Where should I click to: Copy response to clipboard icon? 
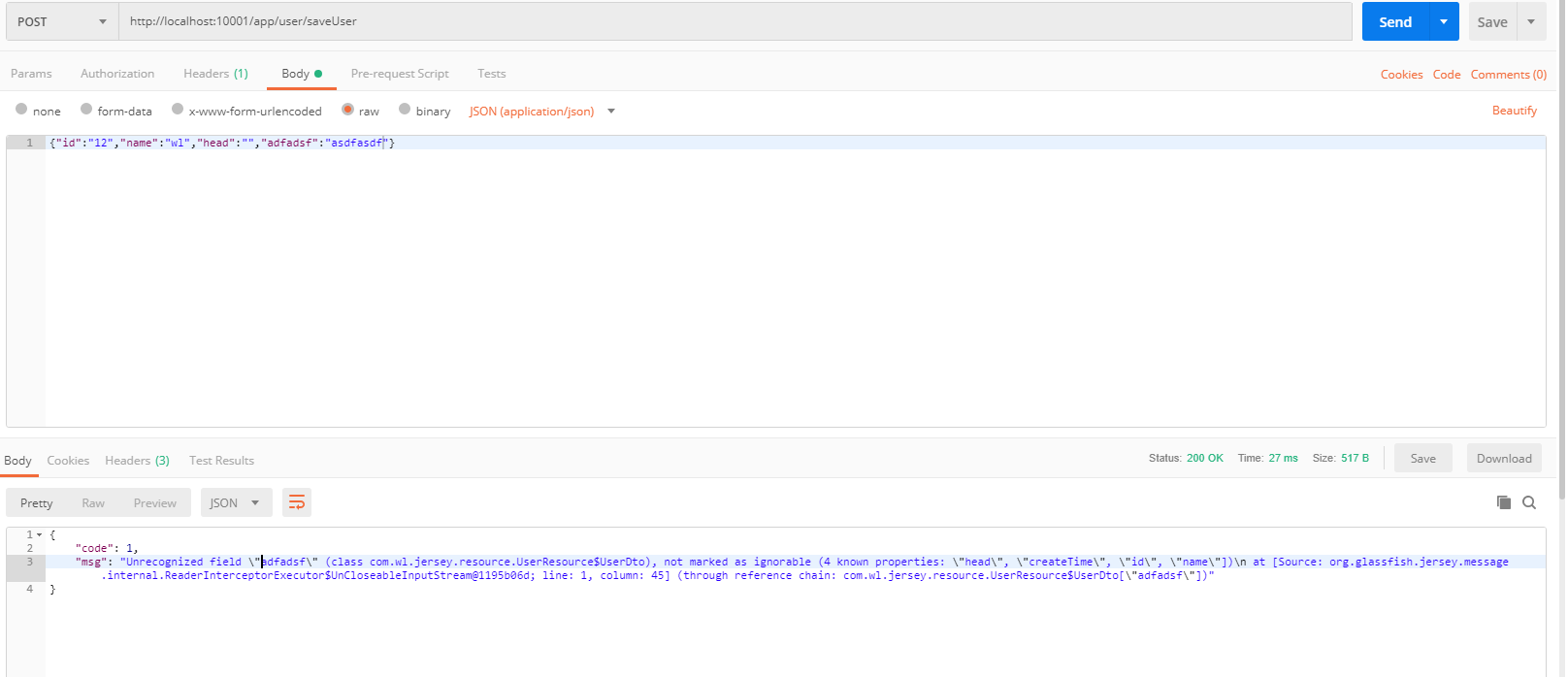point(1504,502)
